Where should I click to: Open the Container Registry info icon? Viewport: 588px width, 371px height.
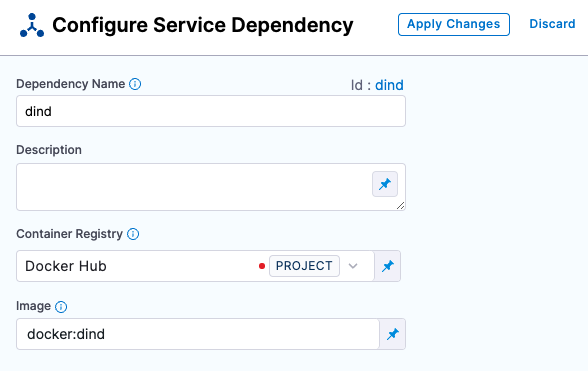[133, 234]
